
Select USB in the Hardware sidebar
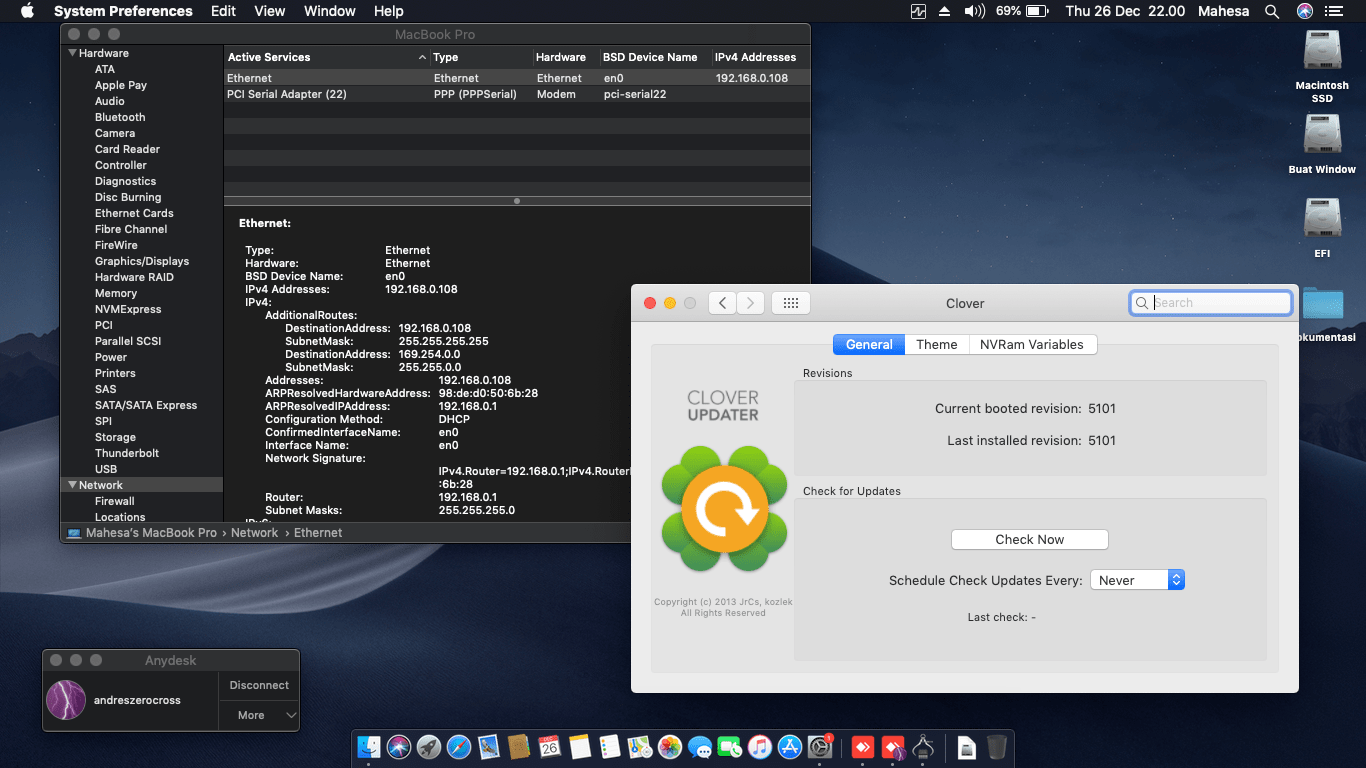click(106, 469)
